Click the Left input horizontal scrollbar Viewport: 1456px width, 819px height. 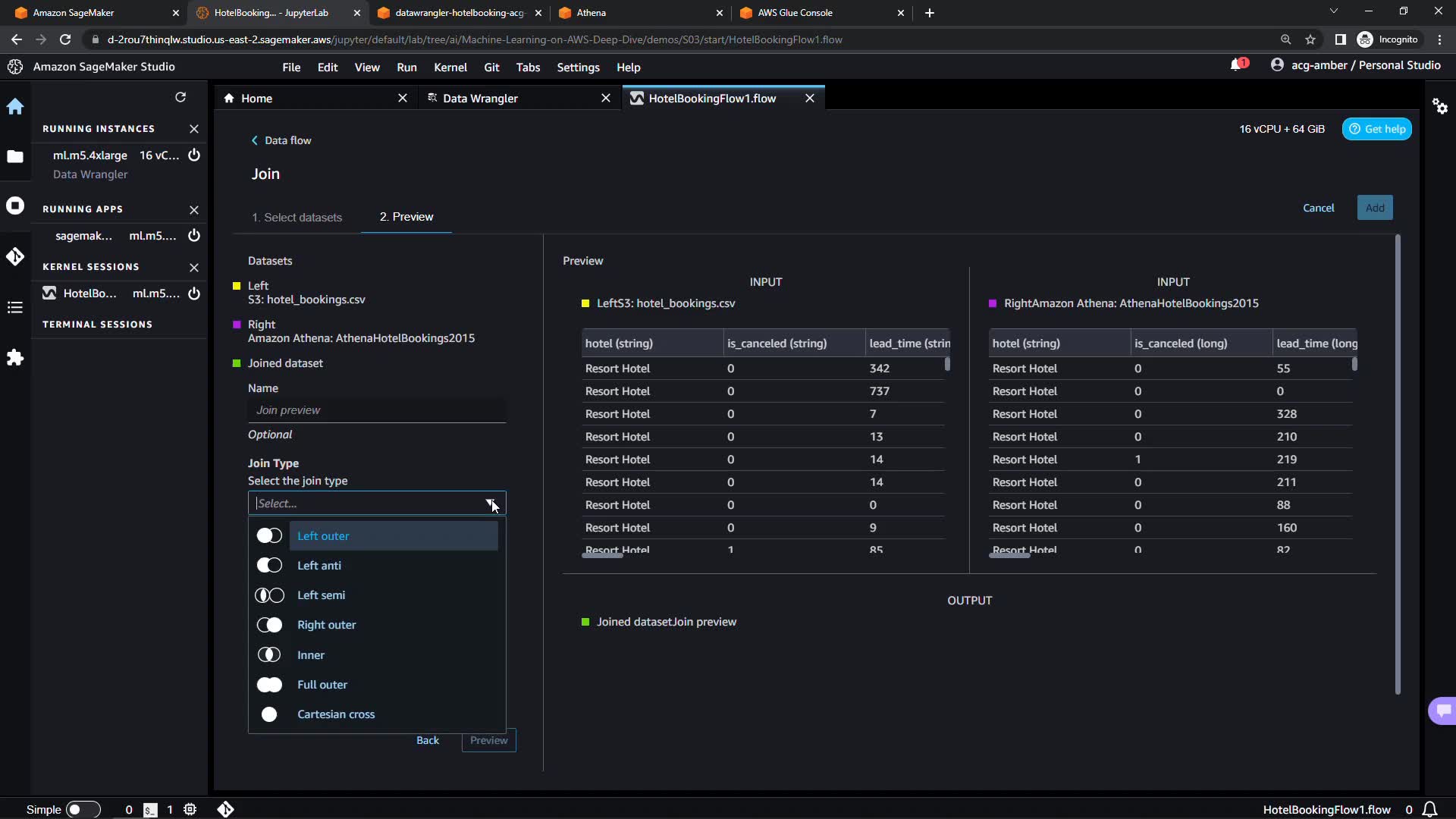point(602,556)
